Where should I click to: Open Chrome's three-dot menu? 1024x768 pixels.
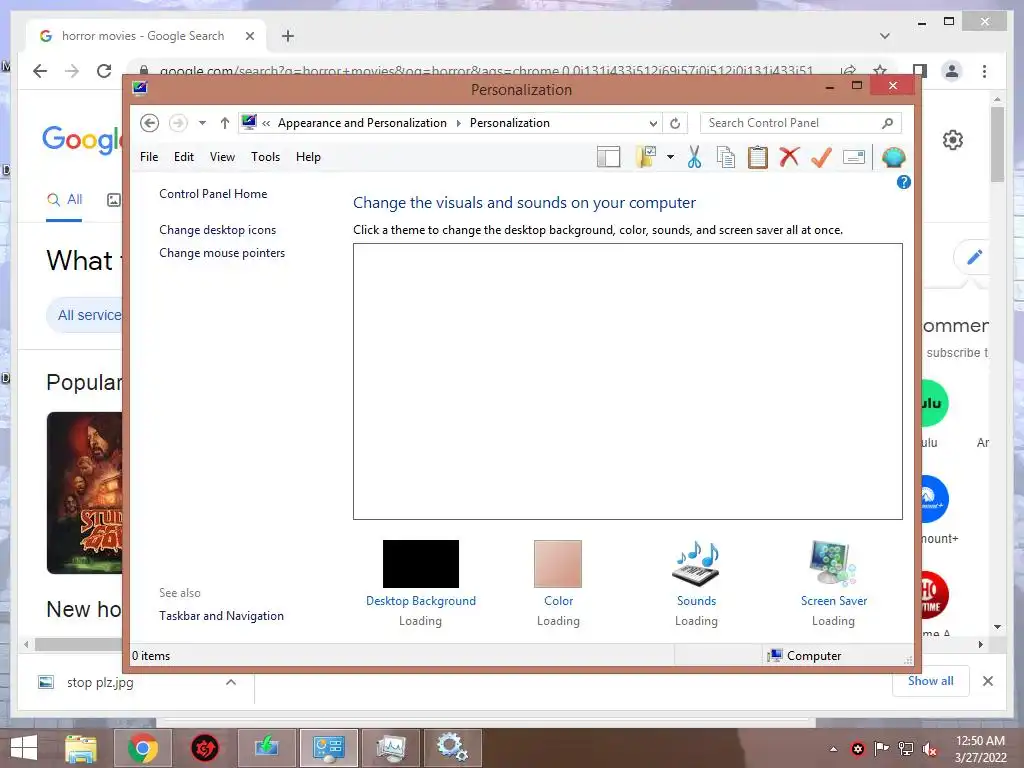[984, 71]
